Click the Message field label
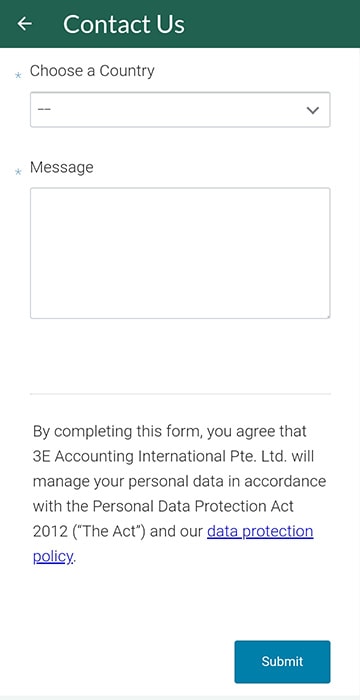Viewport: 360px width, 700px height. pyautogui.click(x=62, y=167)
